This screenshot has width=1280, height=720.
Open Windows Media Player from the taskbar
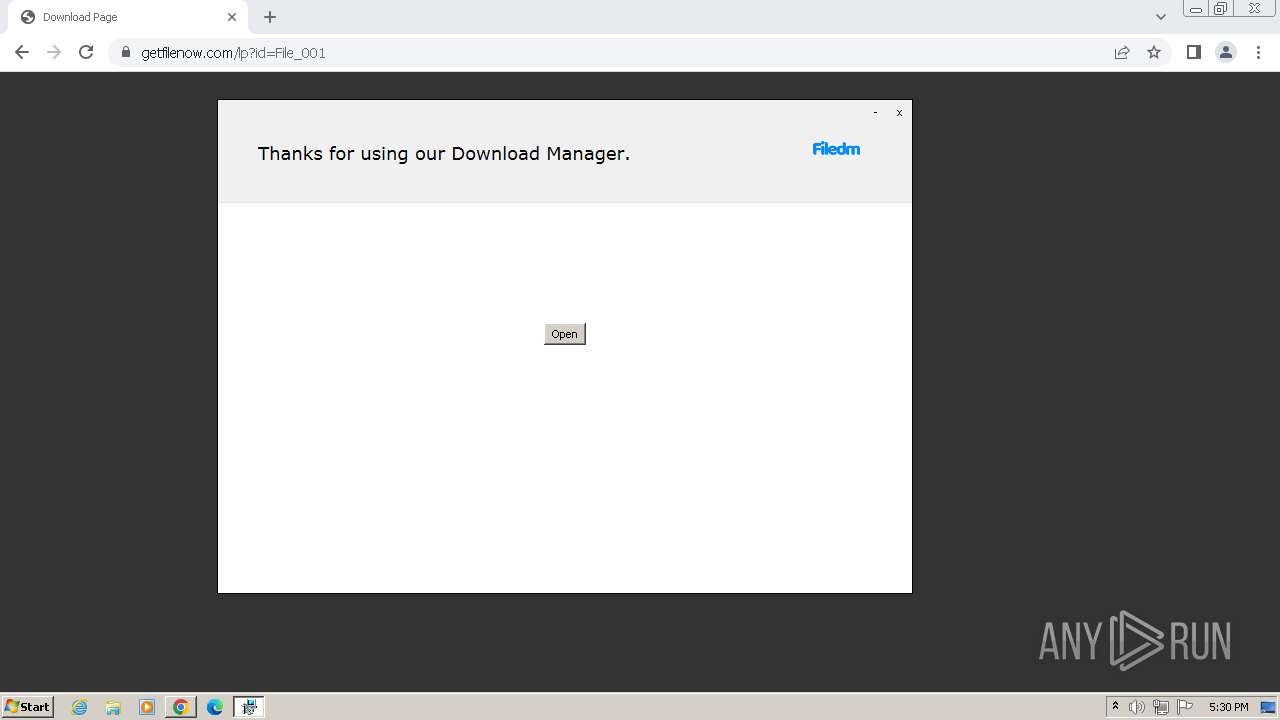[147, 707]
